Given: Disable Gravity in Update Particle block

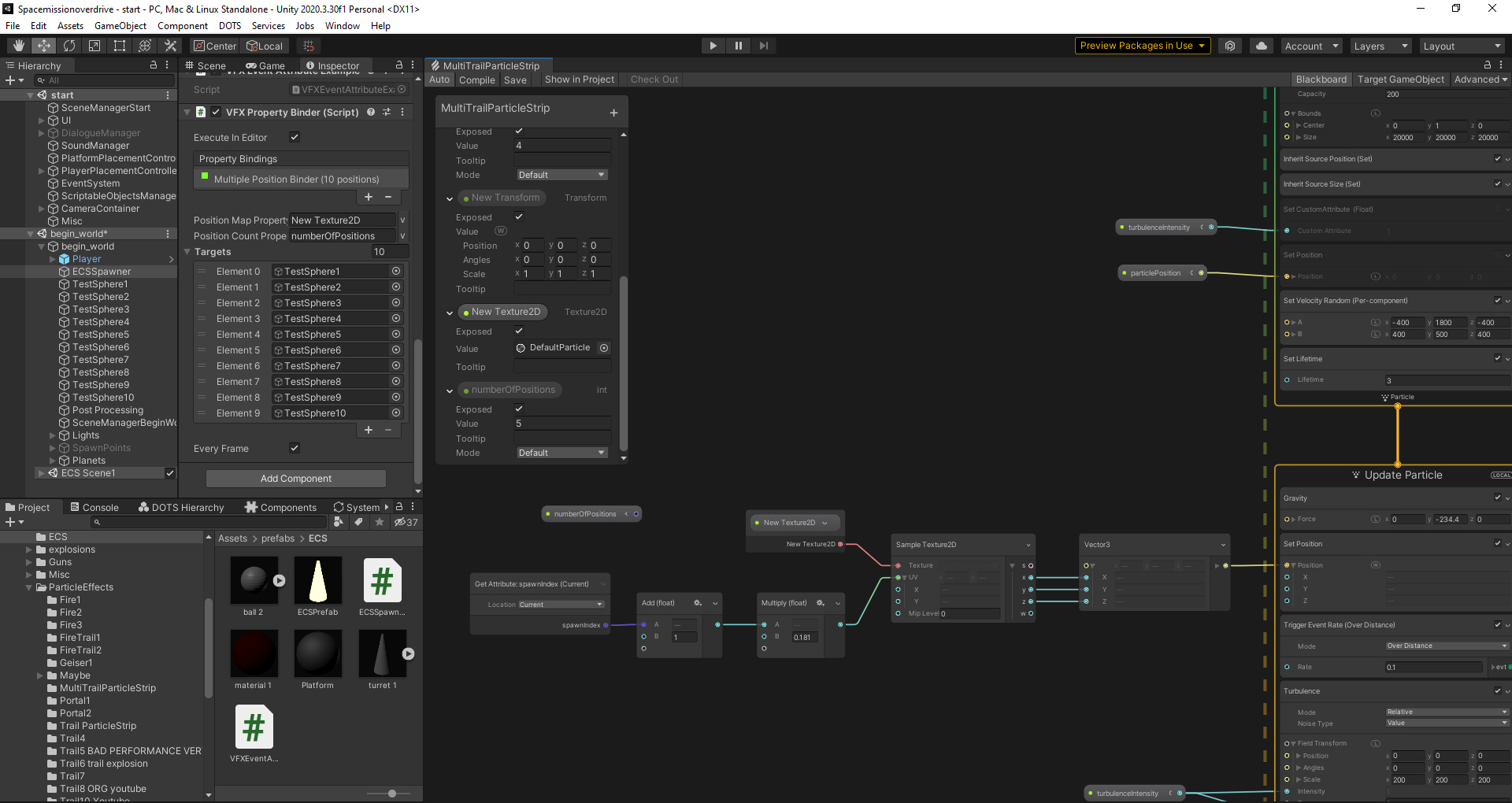Looking at the screenshot, I should (x=1498, y=497).
